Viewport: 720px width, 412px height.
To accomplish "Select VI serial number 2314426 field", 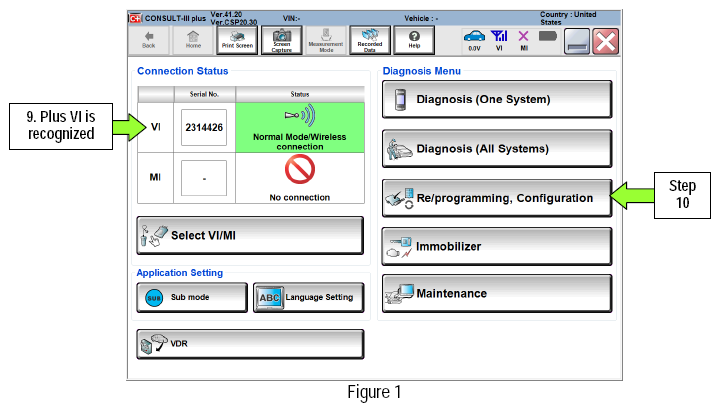I will pyautogui.click(x=204, y=128).
